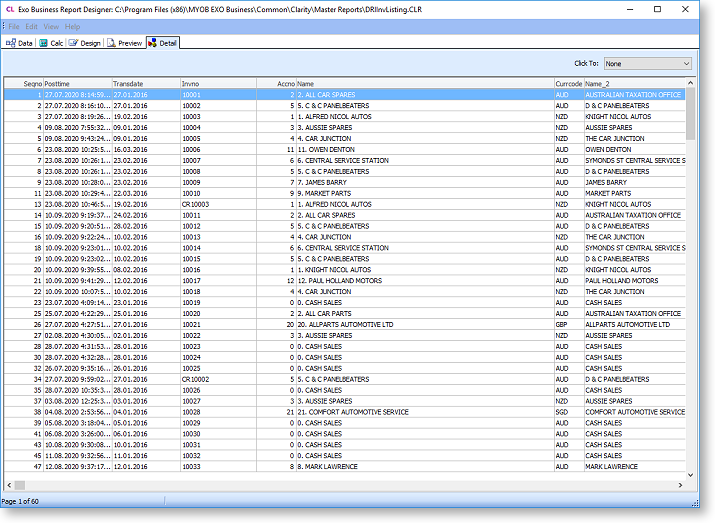Viewport: 715px width, 523px height.
Task: Click the Preview tab magnifier icon
Action: coord(111,43)
